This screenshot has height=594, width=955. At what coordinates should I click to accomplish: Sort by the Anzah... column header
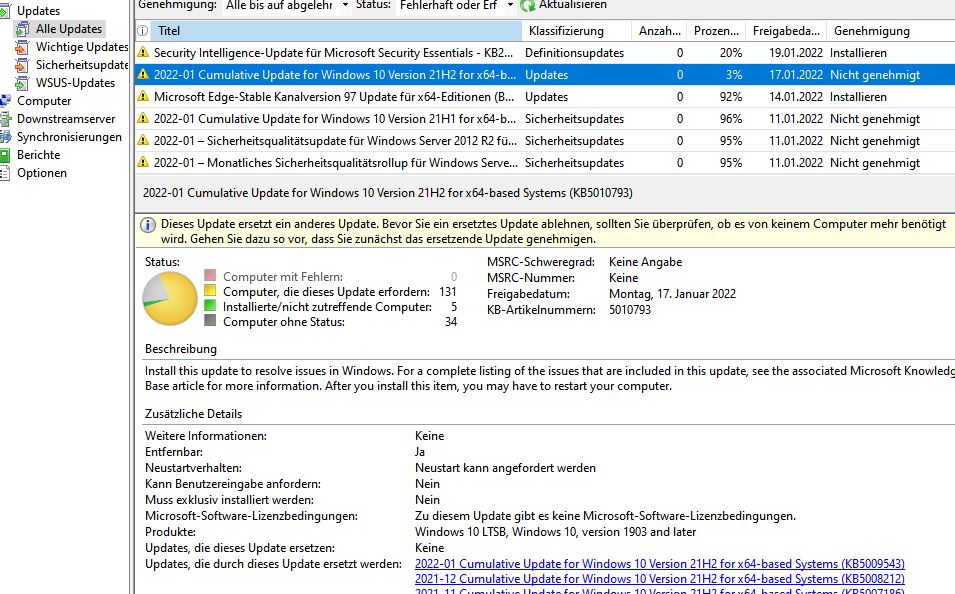[660, 30]
